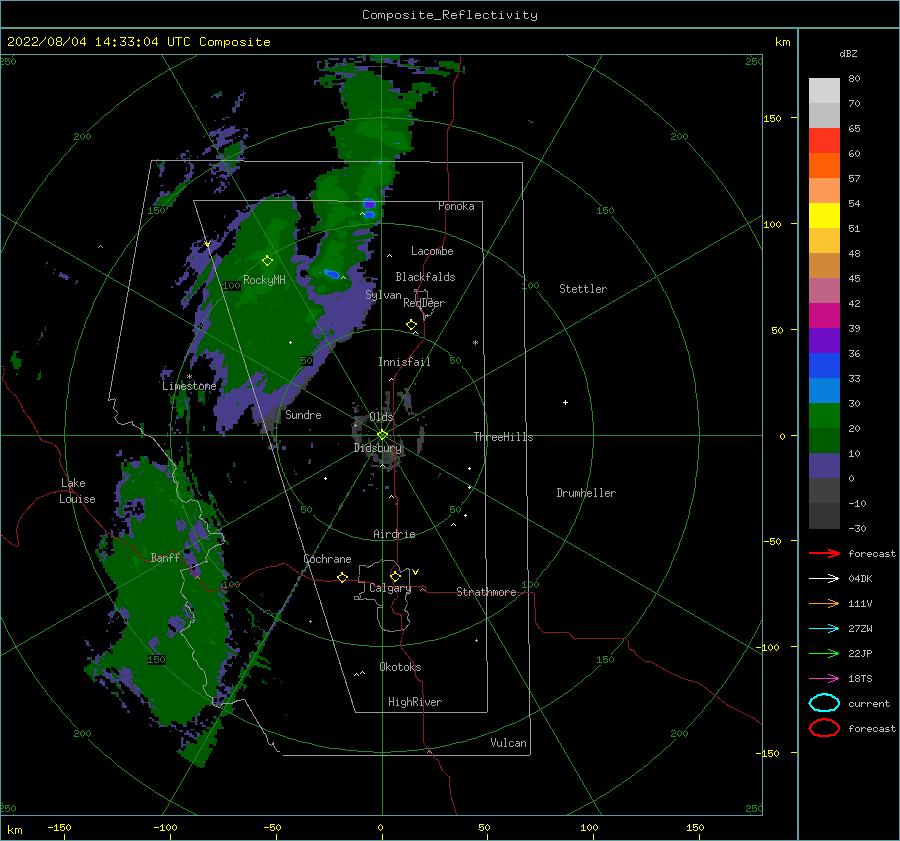The image size is (900, 841).
Task: Click the Calgary city label
Action: tap(390, 588)
